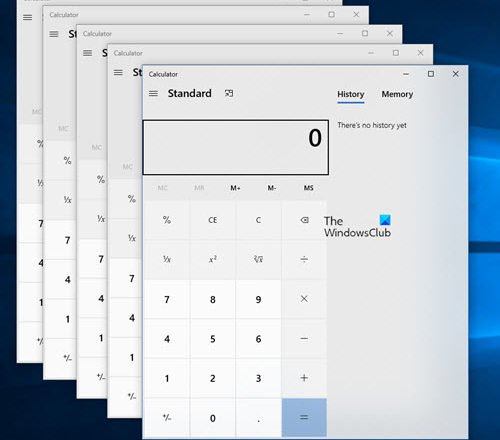Click % key in window directly behind front calculator

pyautogui.click(x=132, y=199)
